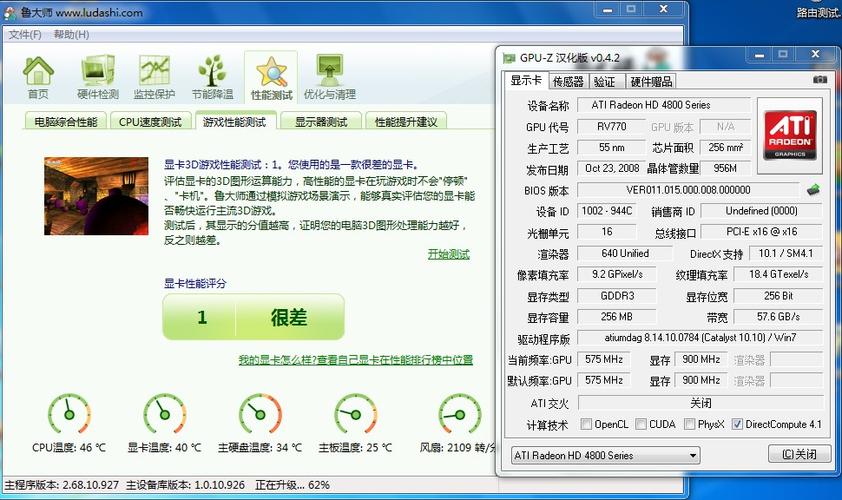842x500 pixels.
Task: Toggle the OpenCL checkbox
Action: tap(586, 424)
